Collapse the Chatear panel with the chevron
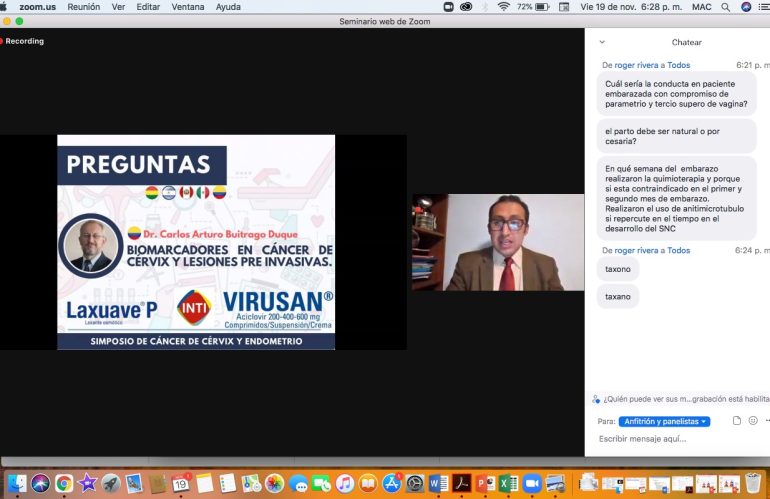This screenshot has height=499, width=770. pos(602,42)
